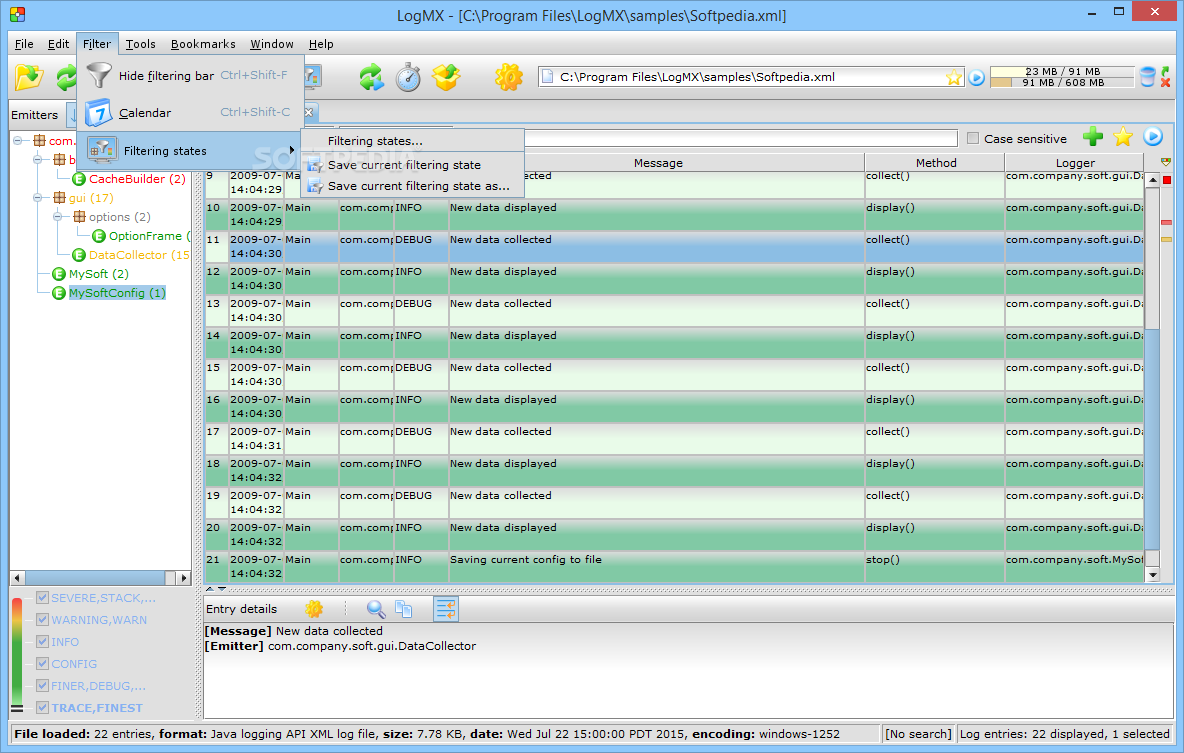The image size is (1184, 753).
Task: Copy entry details with copy icon
Action: pos(404,609)
